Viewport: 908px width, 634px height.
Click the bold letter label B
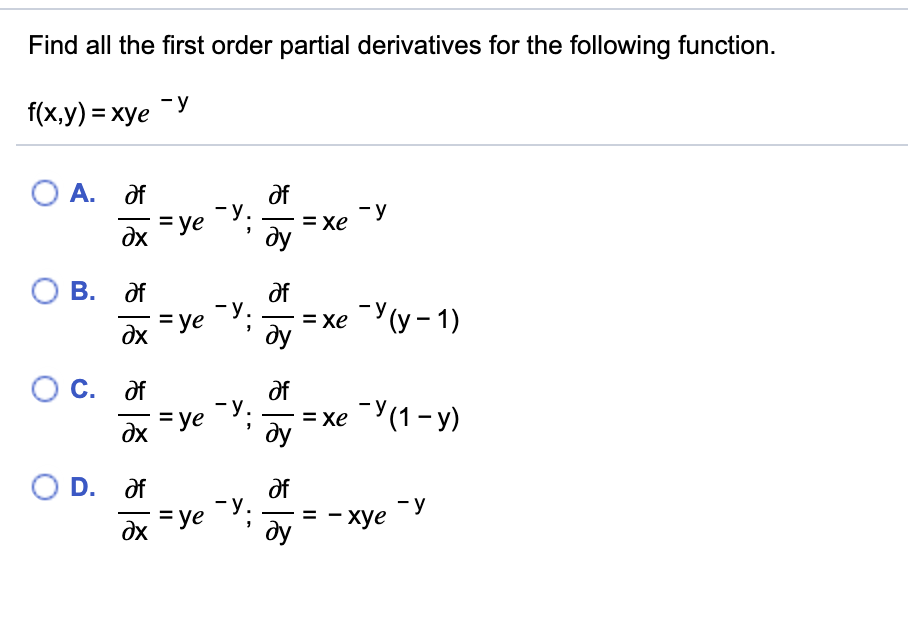click(x=84, y=291)
